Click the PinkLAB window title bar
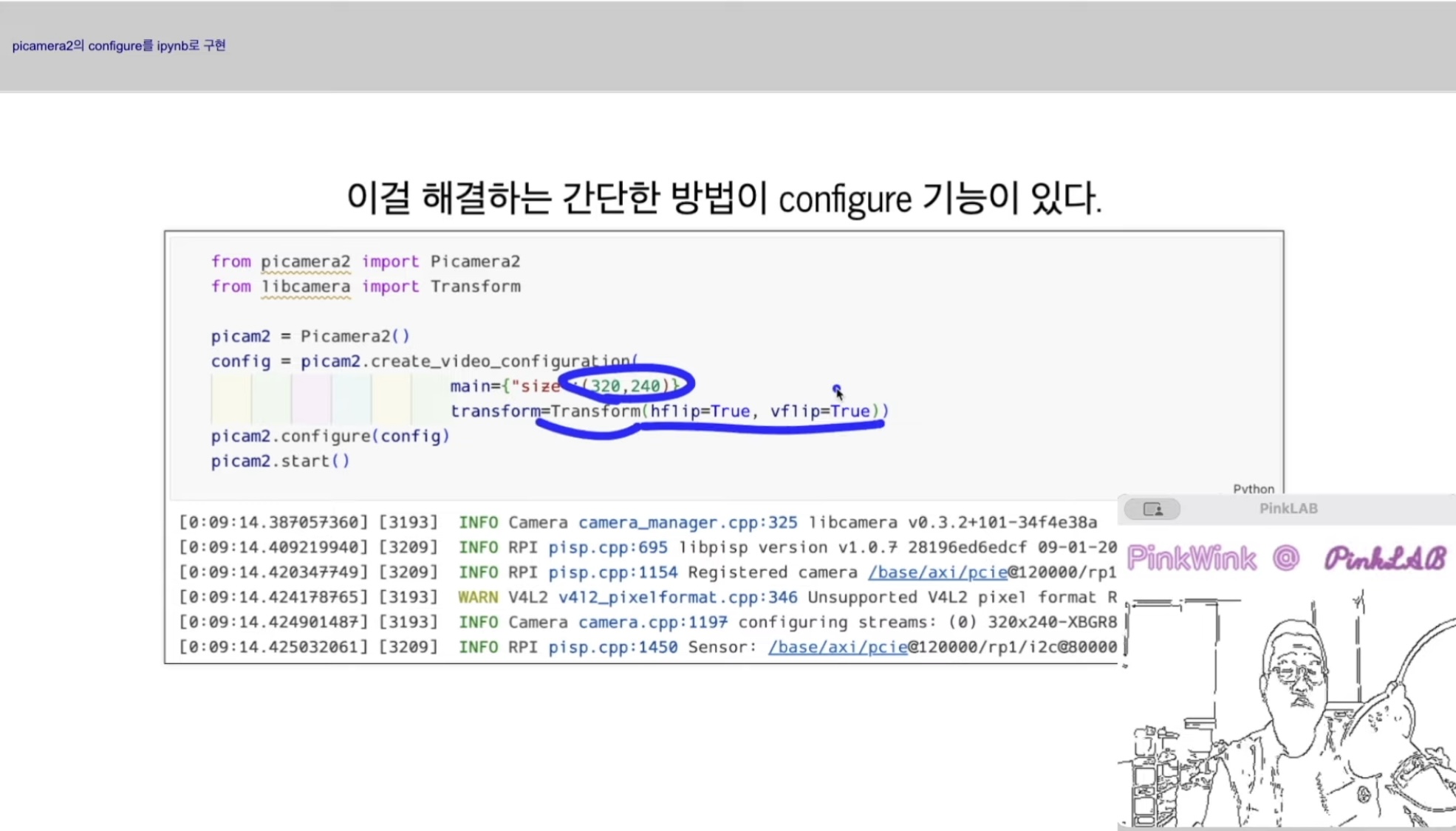 click(x=1288, y=509)
